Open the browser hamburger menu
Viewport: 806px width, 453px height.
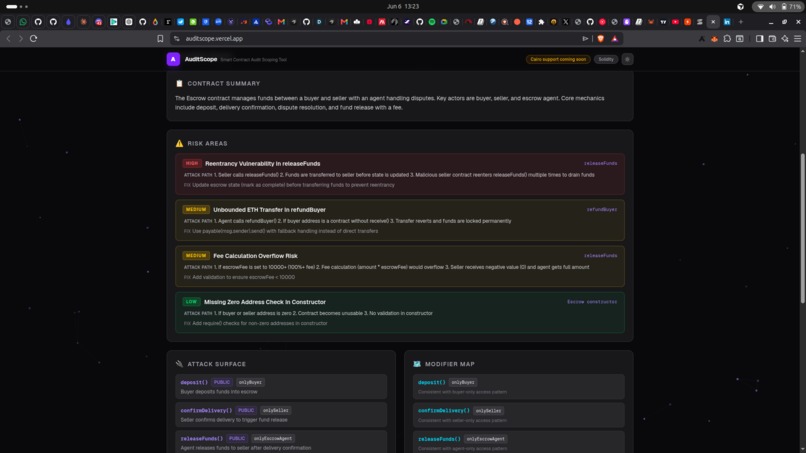point(797,39)
